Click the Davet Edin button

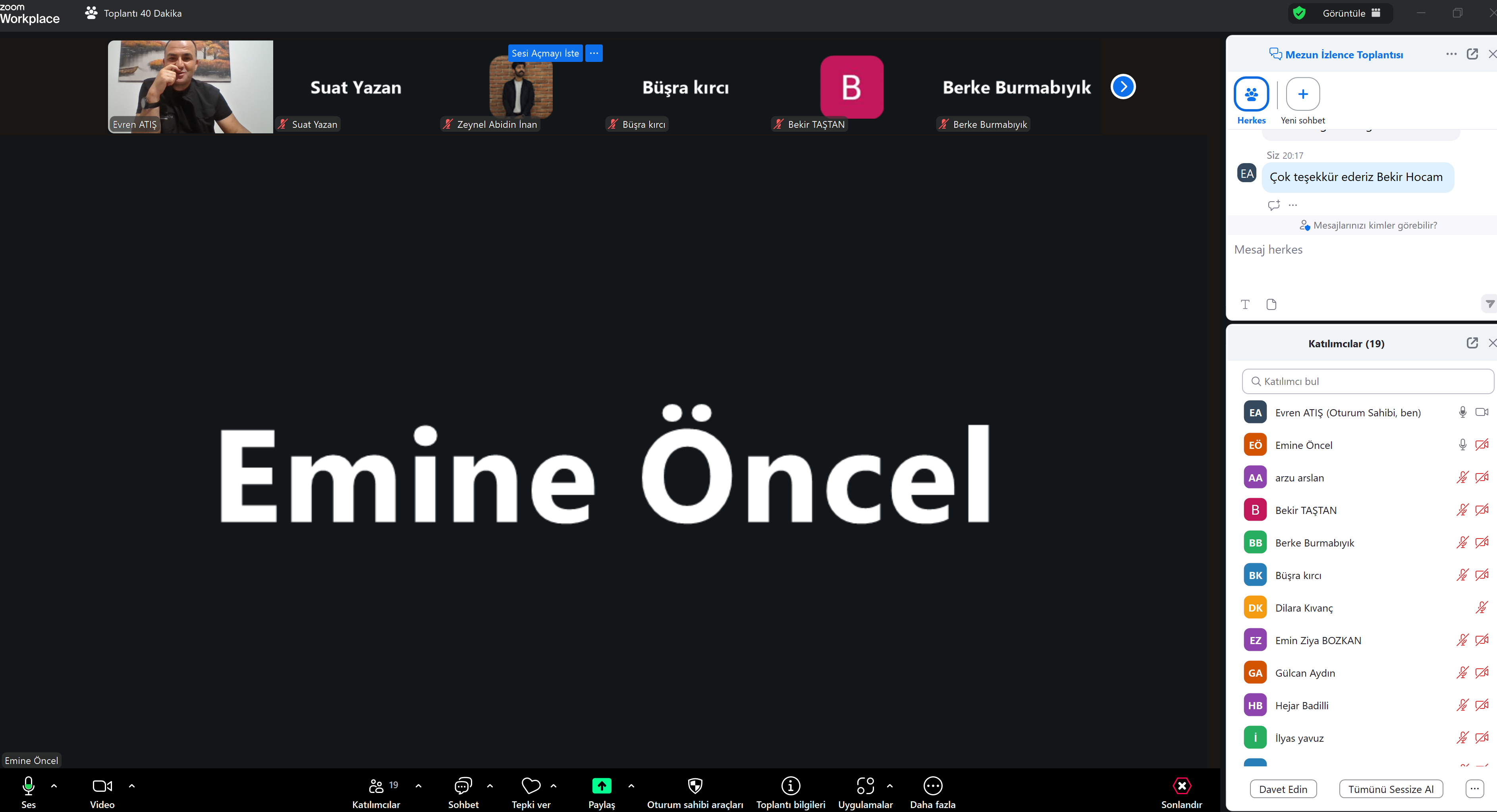tap(1283, 789)
